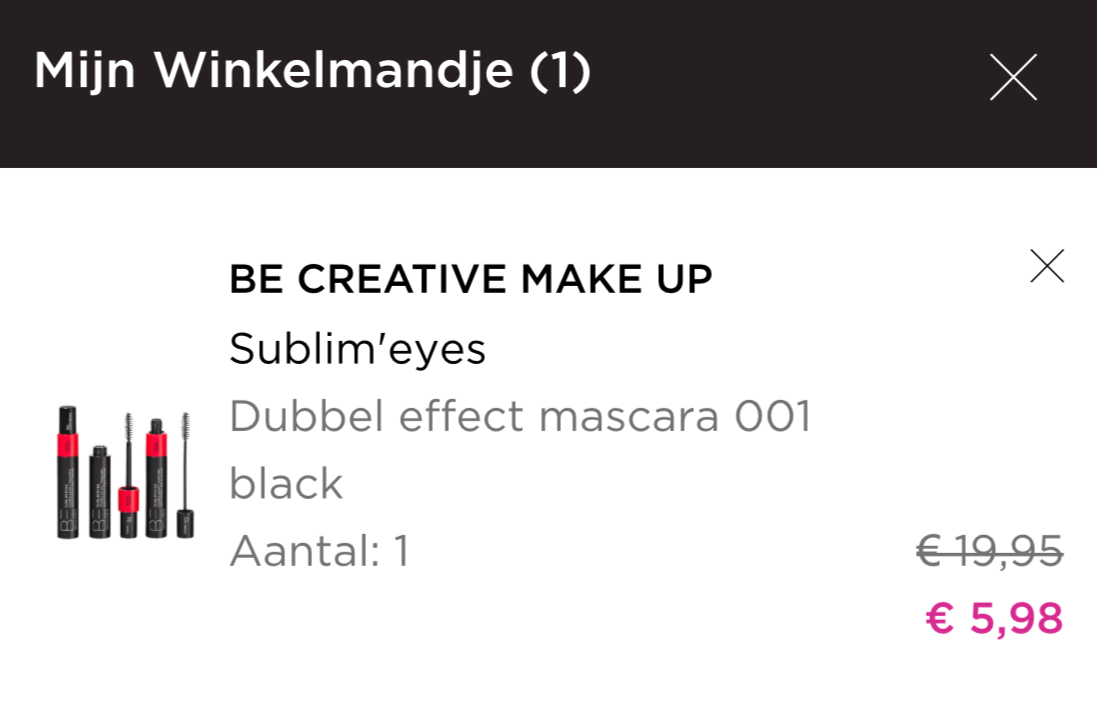Image resolution: width=1097 pixels, height=707 pixels.
Task: Select the brand name above the product title
Action: [470, 279]
